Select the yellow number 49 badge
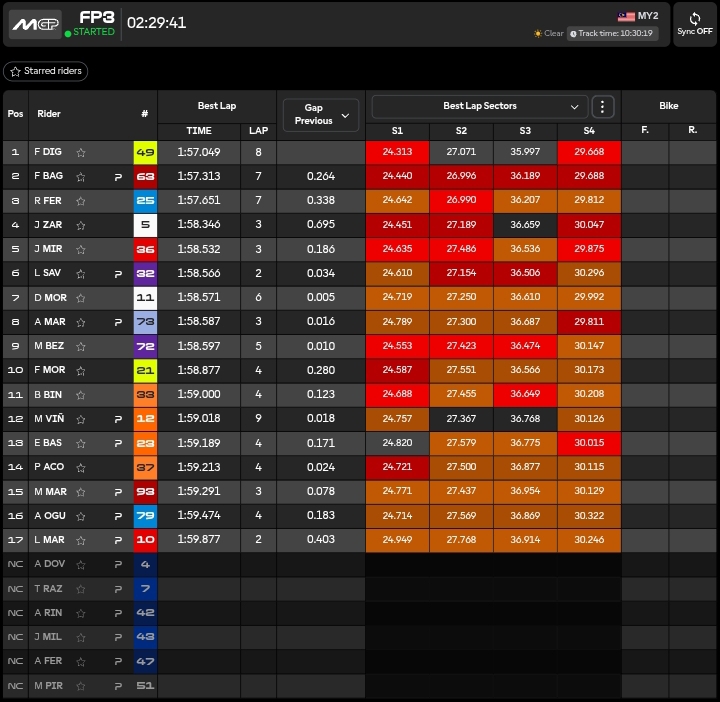Screen dimensions: 720x702 [x=145, y=153]
